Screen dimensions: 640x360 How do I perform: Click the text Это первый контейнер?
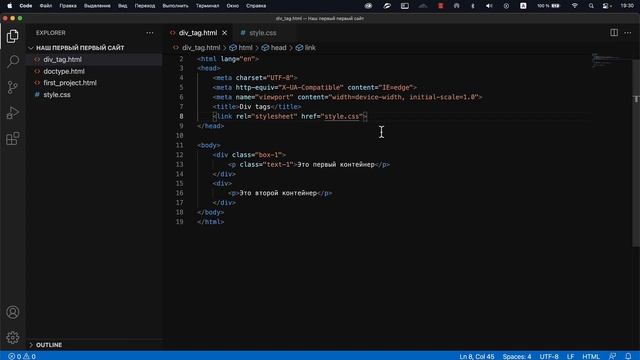point(336,164)
